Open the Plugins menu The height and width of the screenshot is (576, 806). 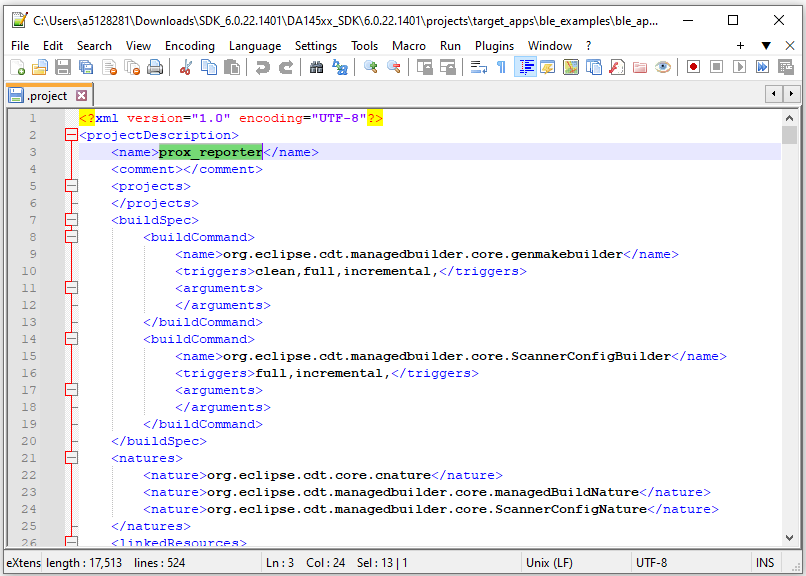[494, 46]
